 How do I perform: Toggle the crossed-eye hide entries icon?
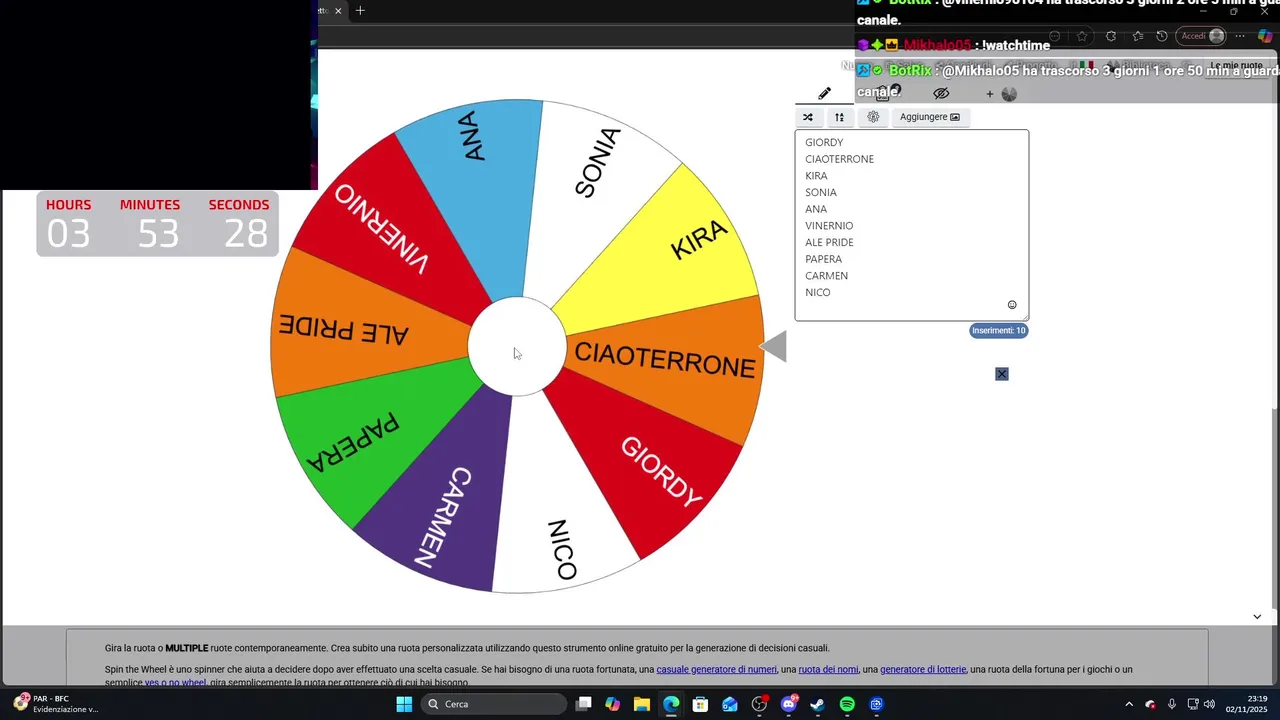[x=941, y=93]
